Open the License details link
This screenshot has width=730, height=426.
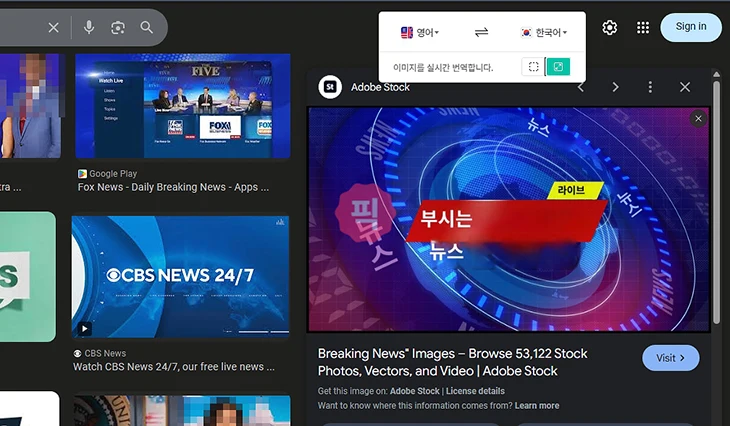click(475, 391)
